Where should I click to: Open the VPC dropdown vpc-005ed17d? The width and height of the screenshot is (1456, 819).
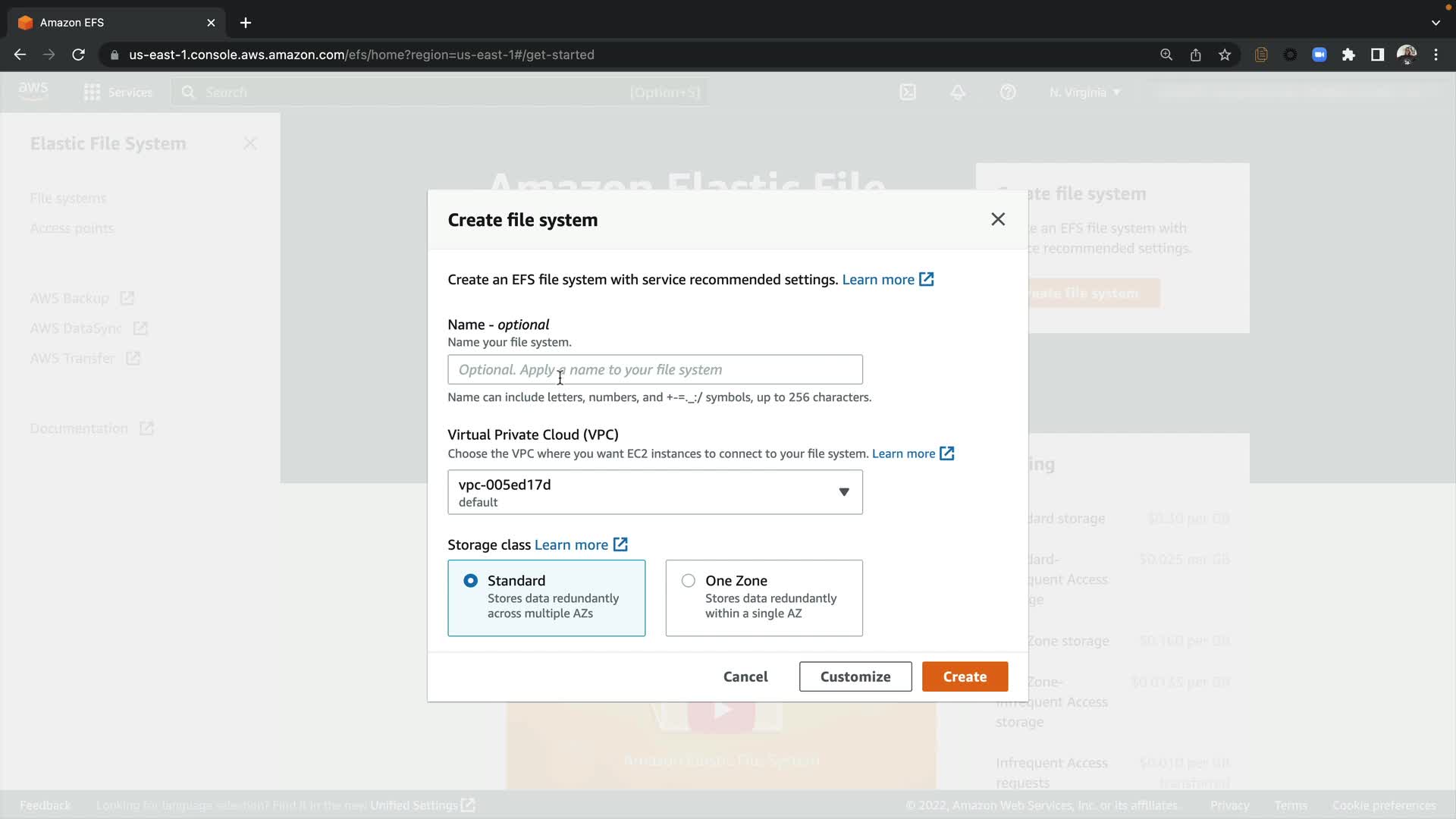[654, 492]
